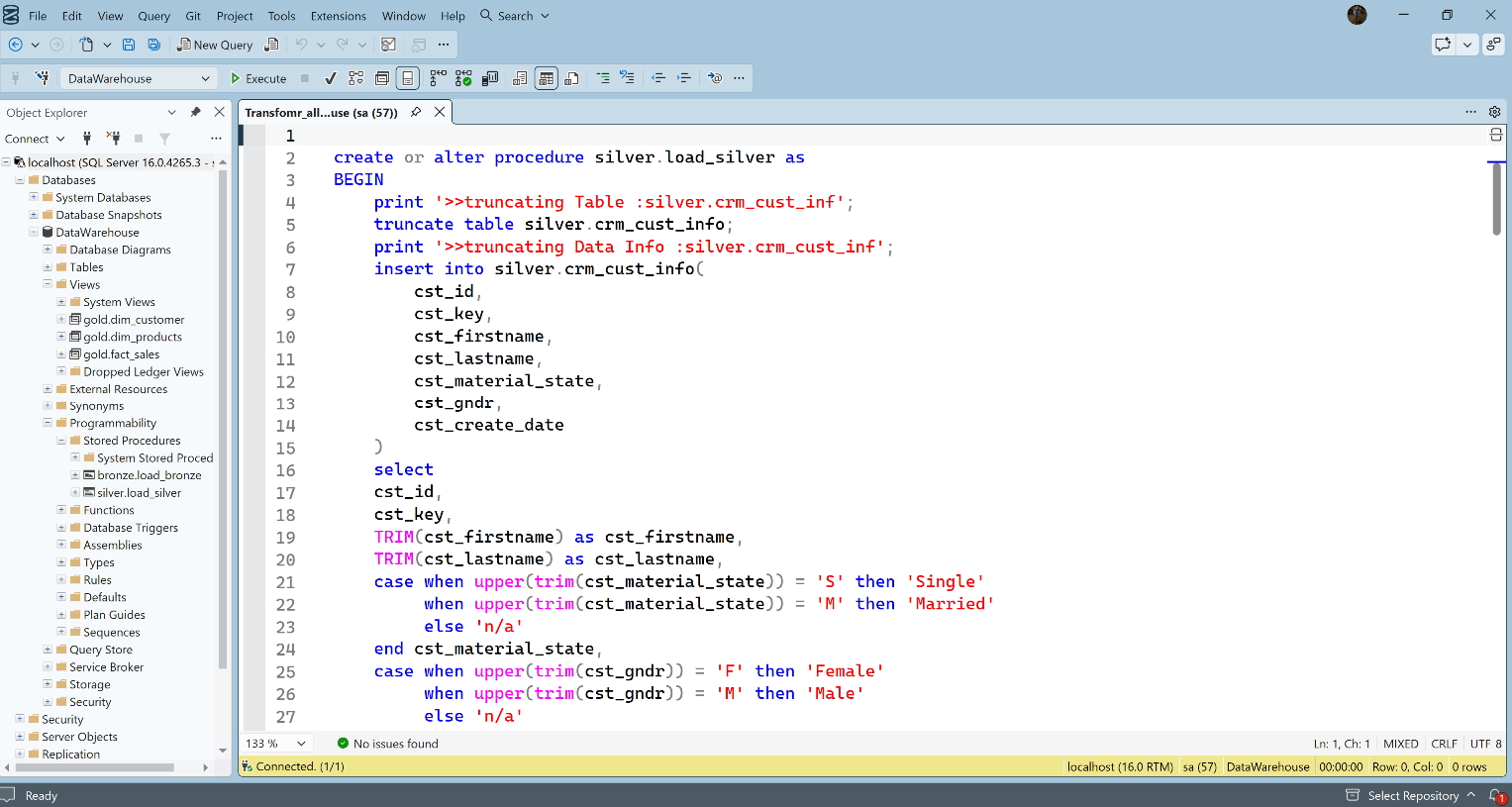The image size is (1512, 807).
Task: Click Select Repository in status bar
Action: 1411,795
